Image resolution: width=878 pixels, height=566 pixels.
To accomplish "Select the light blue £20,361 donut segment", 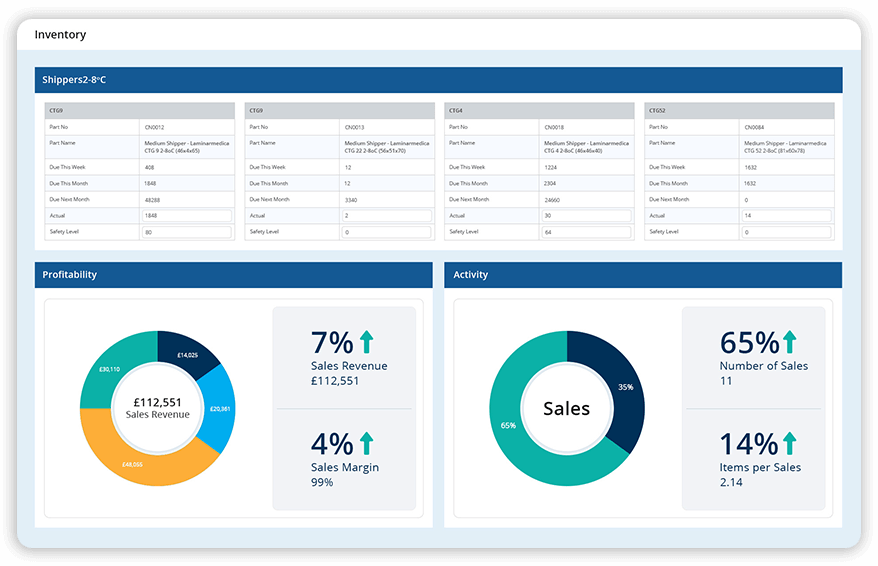I will click(220, 409).
